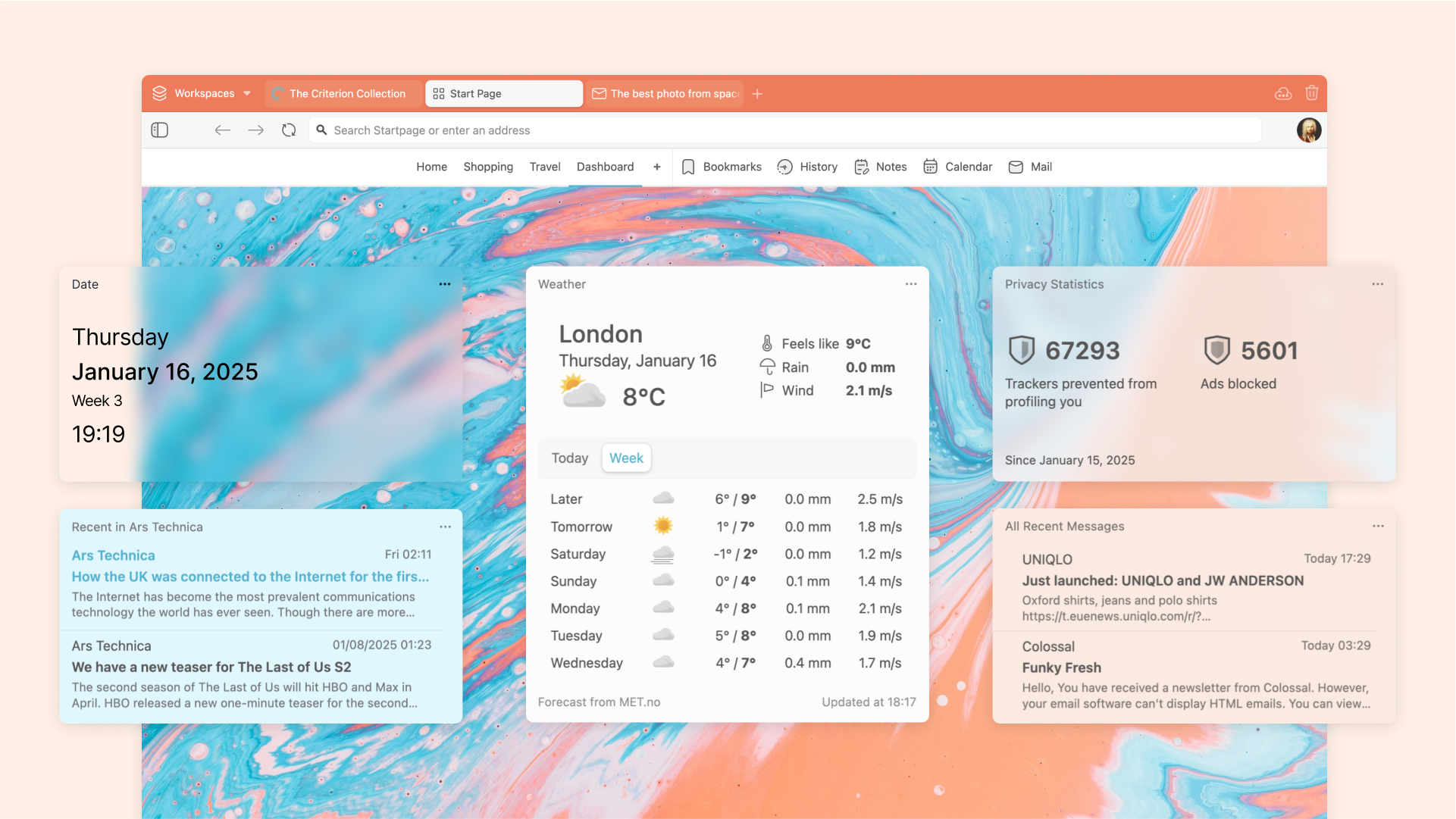Open the Weather widget options menu

point(910,284)
